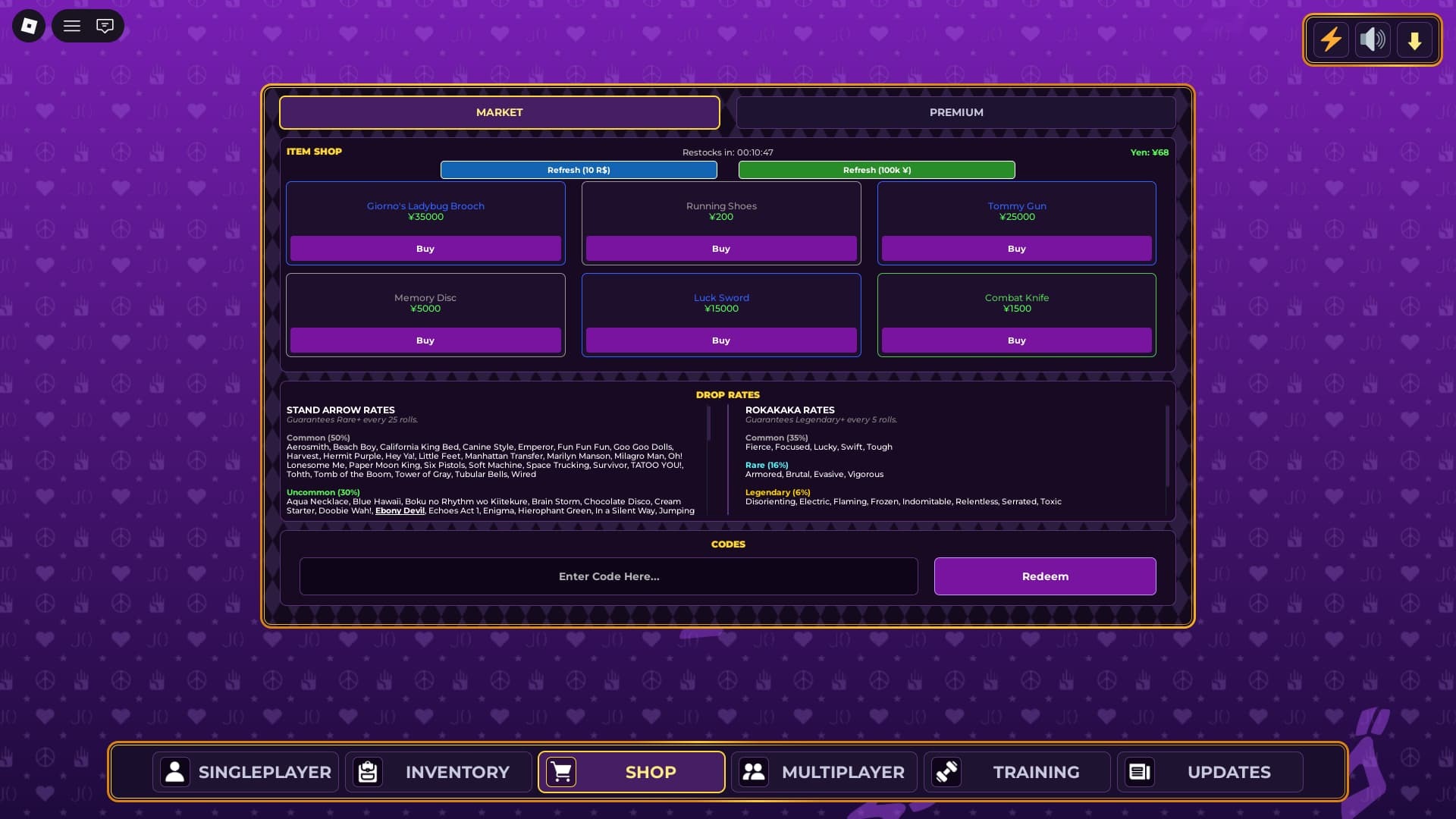Switch to the Premium tab
The image size is (1456, 819).
955,112
